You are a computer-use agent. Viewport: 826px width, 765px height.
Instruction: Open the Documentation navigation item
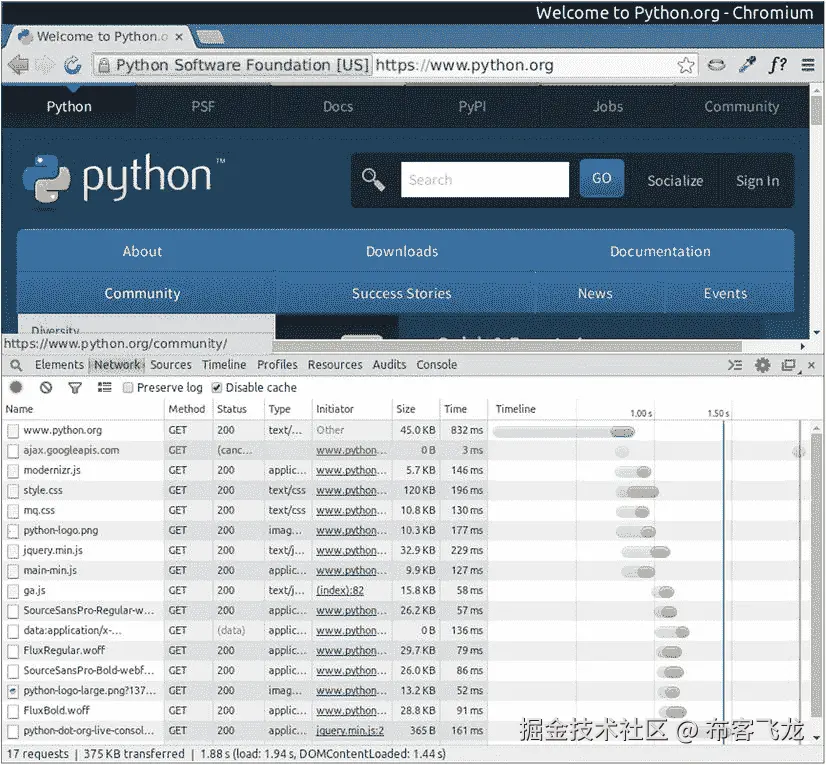(660, 251)
